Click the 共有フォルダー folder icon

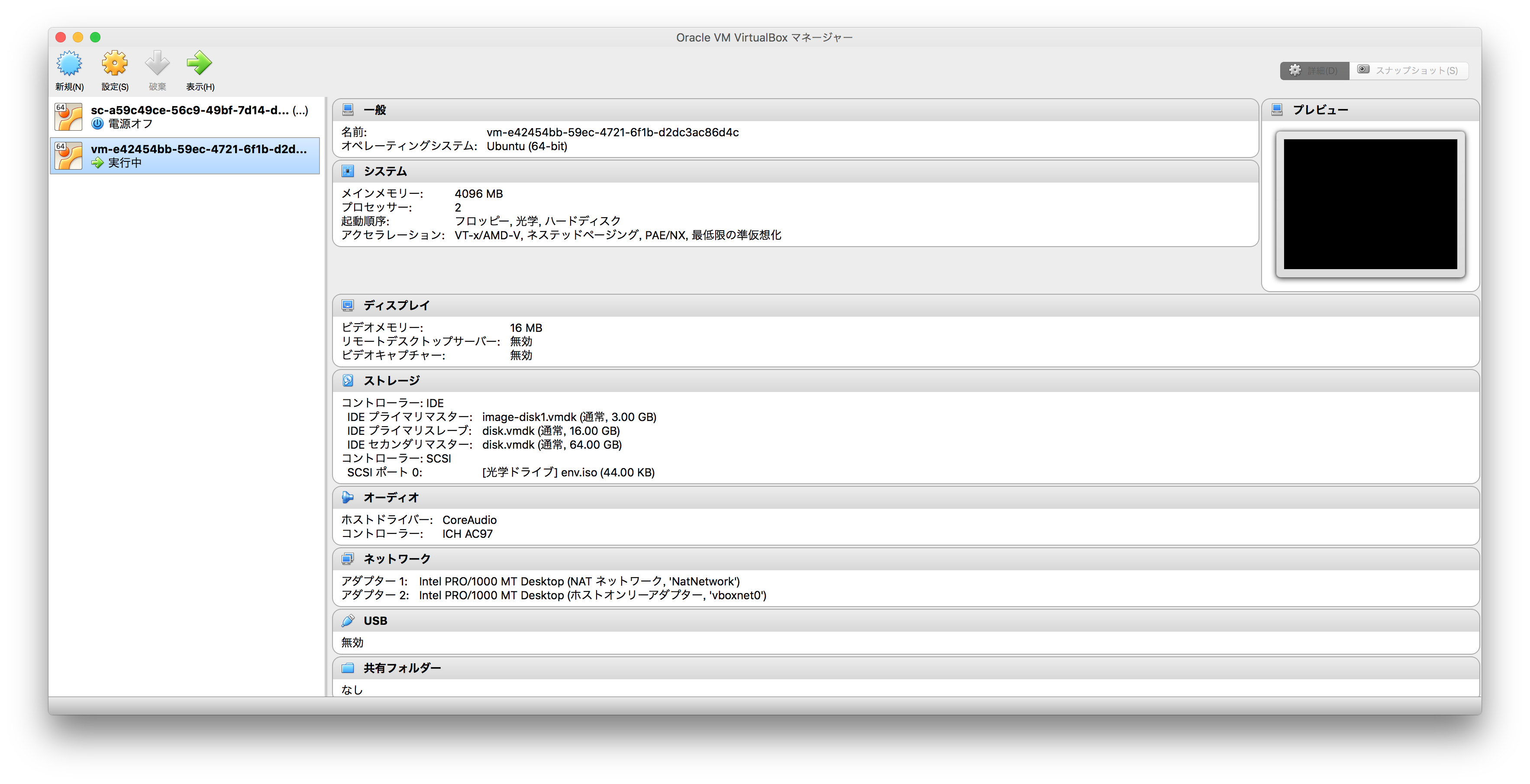(x=348, y=668)
